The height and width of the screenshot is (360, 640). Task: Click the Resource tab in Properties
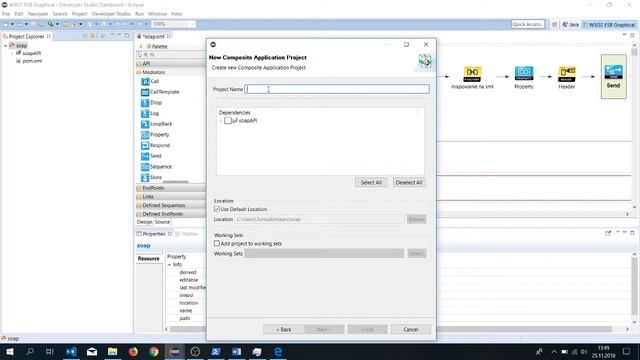(149, 258)
